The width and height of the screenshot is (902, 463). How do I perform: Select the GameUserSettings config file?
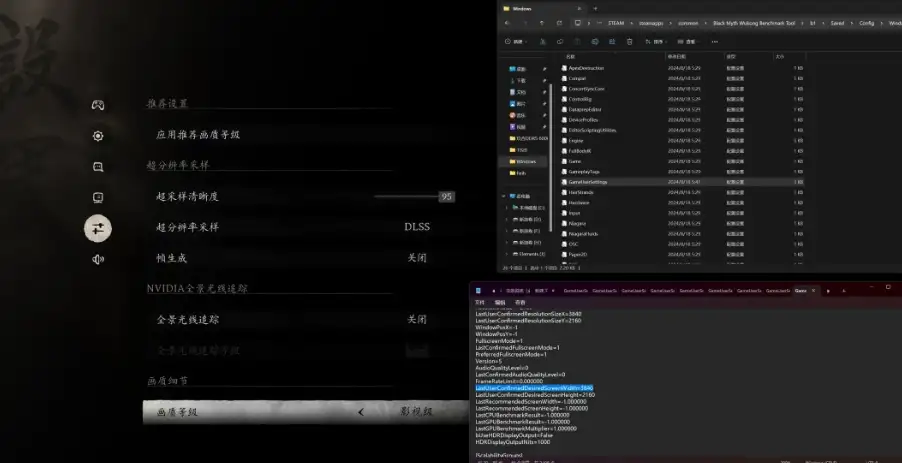coord(587,182)
